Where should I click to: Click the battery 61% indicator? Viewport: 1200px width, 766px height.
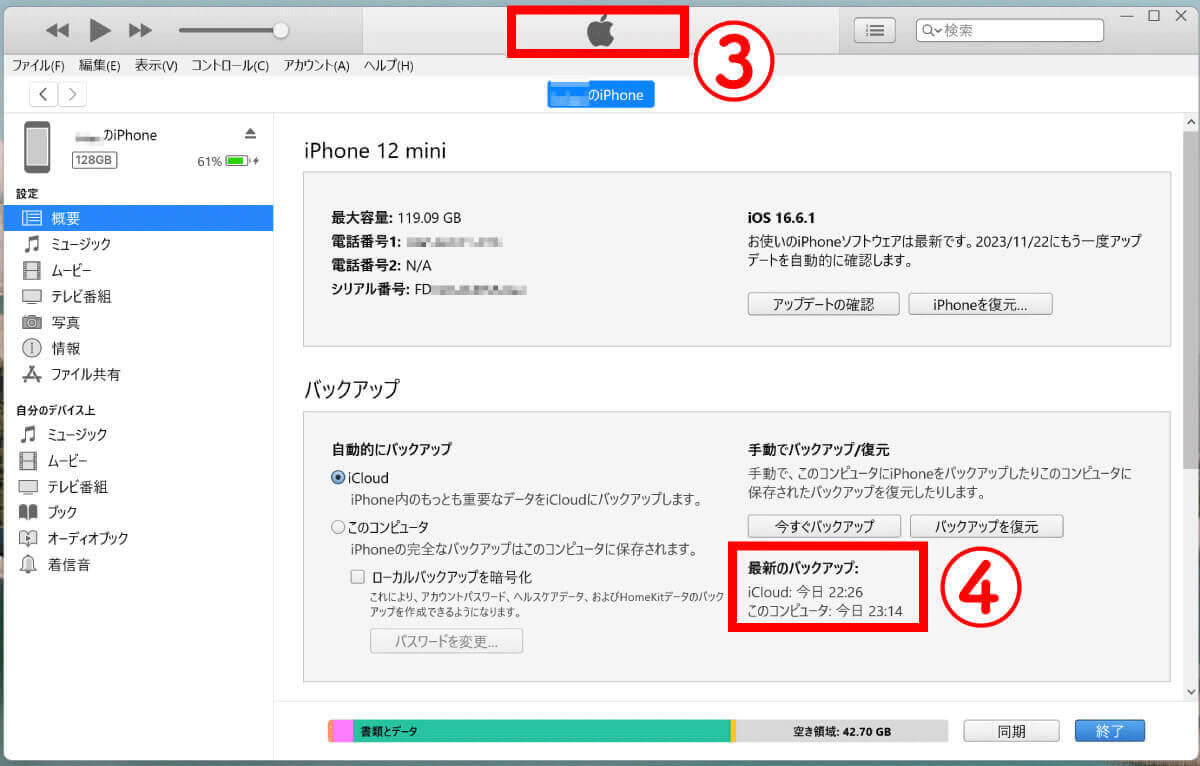coord(227,160)
